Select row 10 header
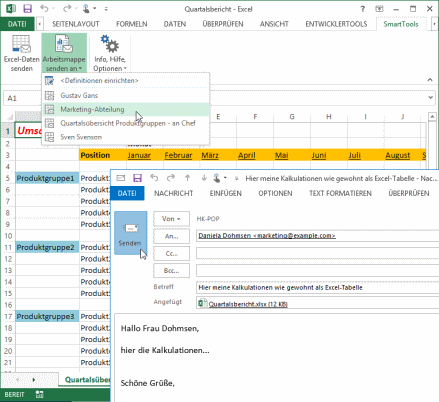439x402 pixels. (8, 236)
